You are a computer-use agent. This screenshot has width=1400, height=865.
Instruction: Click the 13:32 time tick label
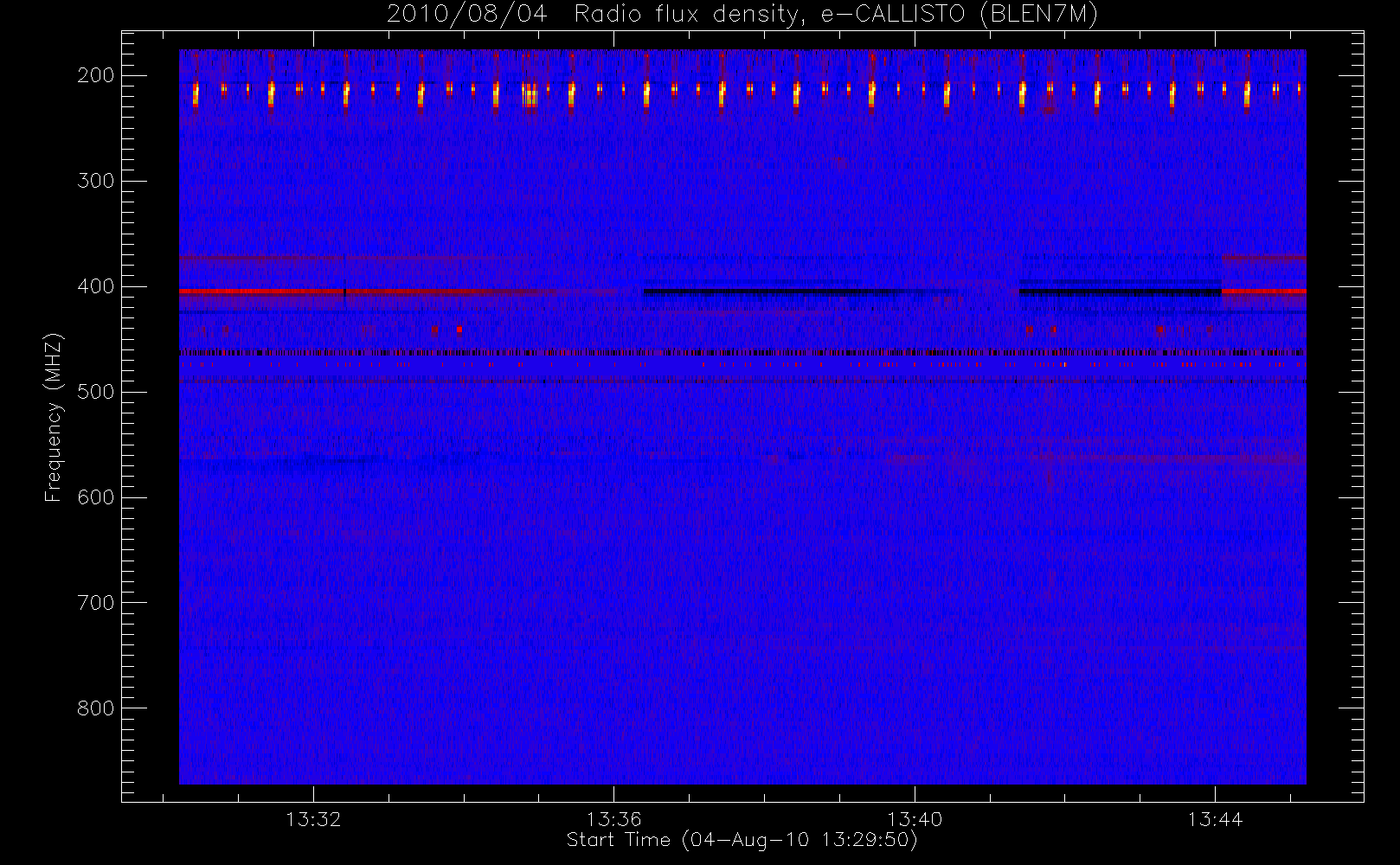click(313, 819)
